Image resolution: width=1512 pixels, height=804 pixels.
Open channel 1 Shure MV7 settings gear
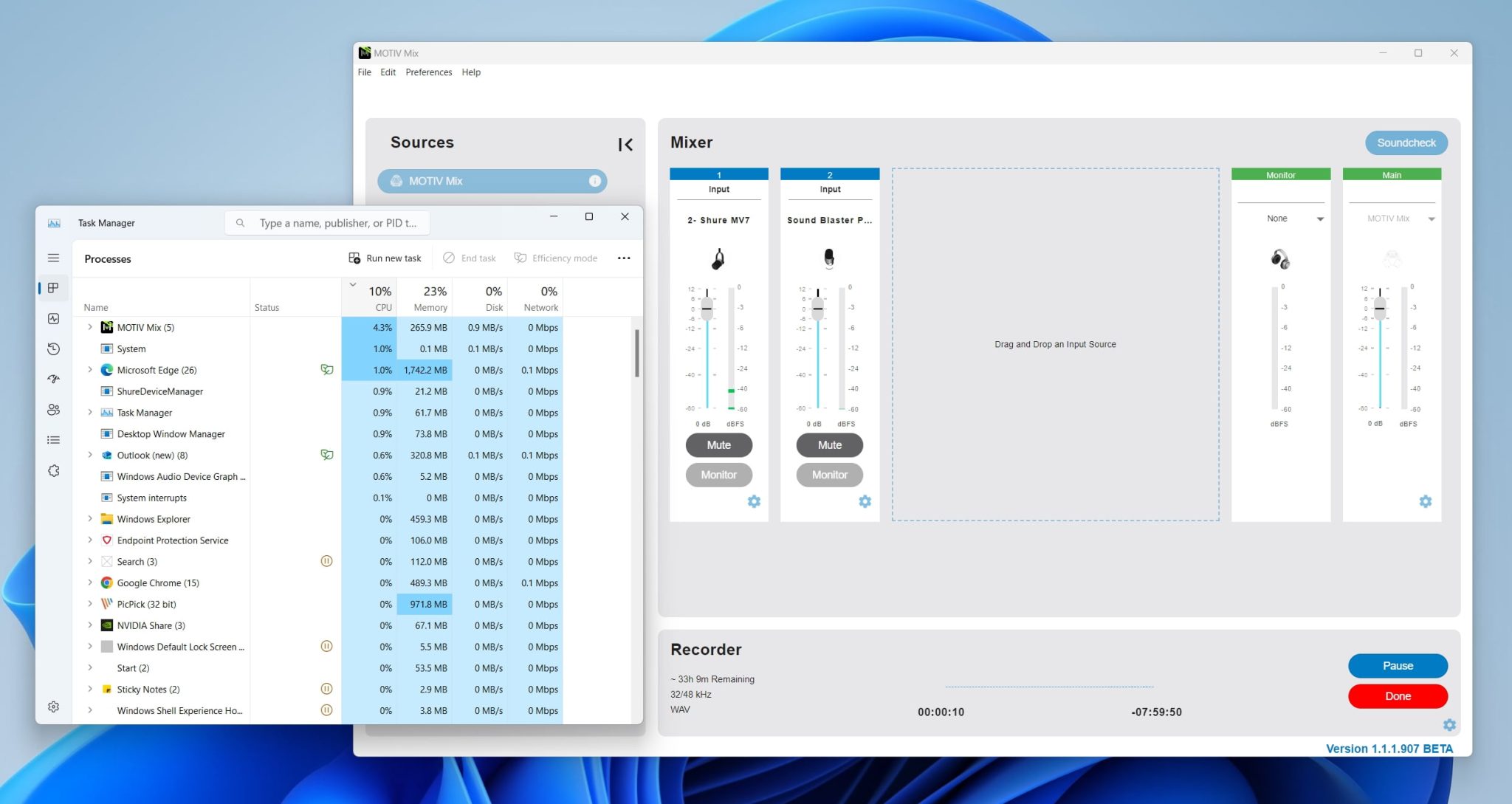point(754,501)
